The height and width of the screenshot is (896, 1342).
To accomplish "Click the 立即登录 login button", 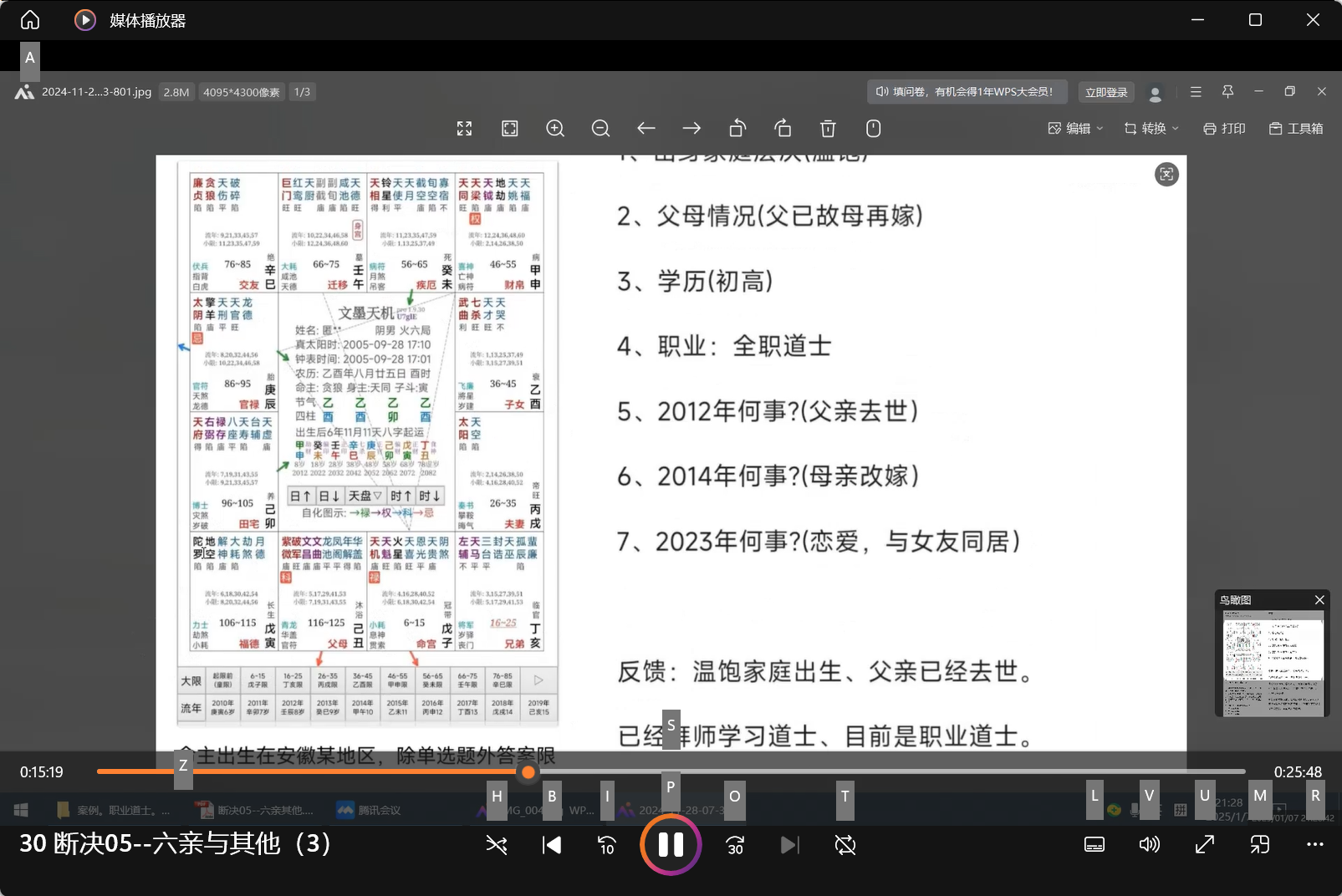I will [1106, 92].
